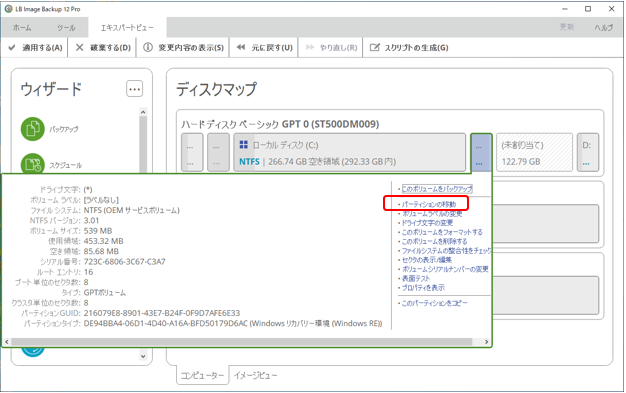Select the first small partition on disk 0

(x=192, y=153)
